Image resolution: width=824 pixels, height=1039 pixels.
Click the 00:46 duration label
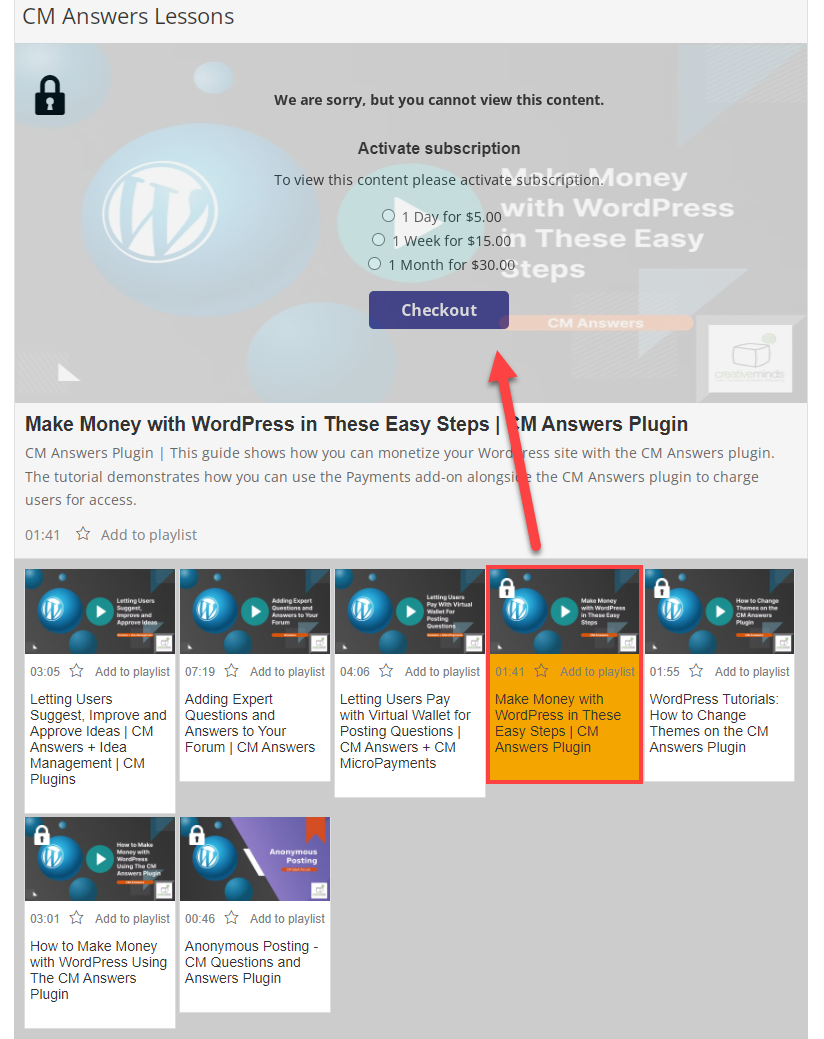click(200, 918)
